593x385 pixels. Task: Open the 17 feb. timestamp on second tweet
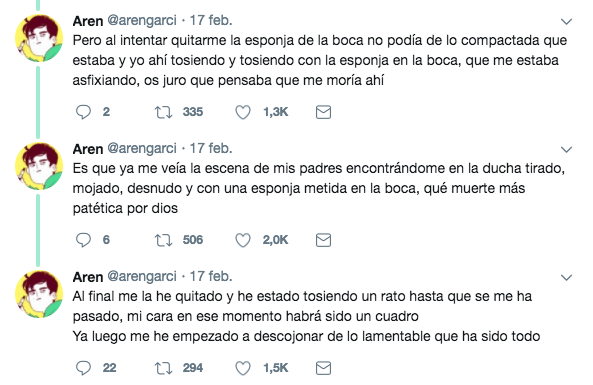(211, 148)
